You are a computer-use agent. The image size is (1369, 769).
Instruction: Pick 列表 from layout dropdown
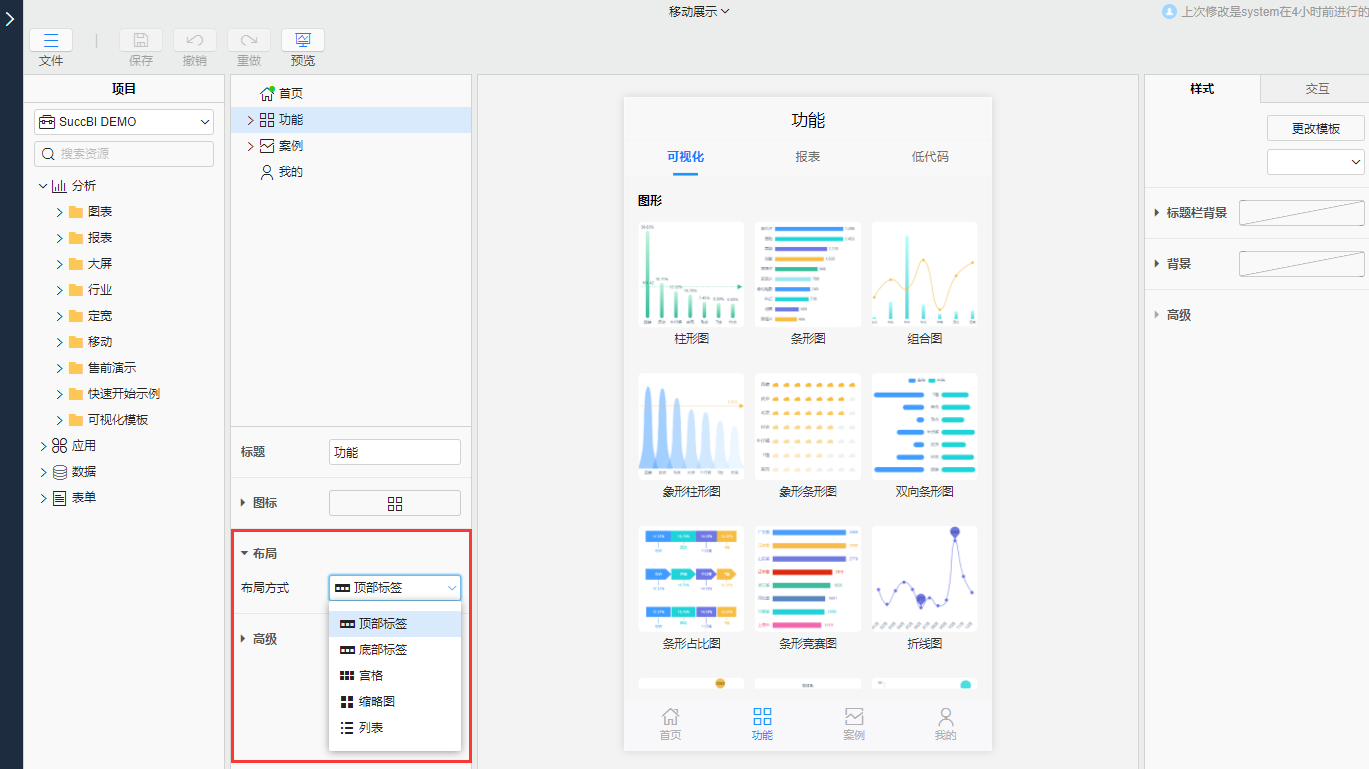(371, 728)
